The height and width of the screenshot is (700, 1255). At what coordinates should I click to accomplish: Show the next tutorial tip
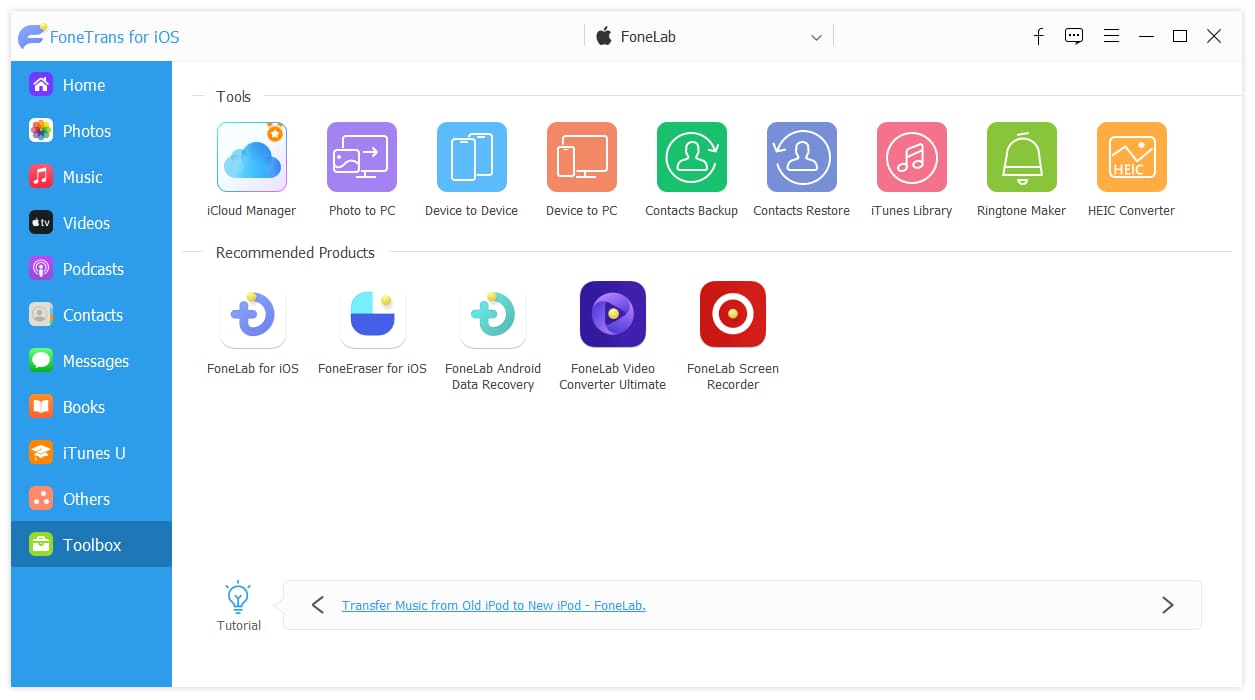(1167, 605)
